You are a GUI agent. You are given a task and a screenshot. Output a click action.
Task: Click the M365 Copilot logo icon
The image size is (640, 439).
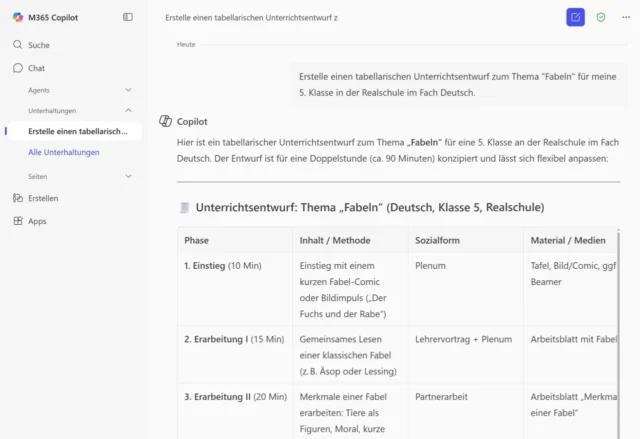click(18, 17)
